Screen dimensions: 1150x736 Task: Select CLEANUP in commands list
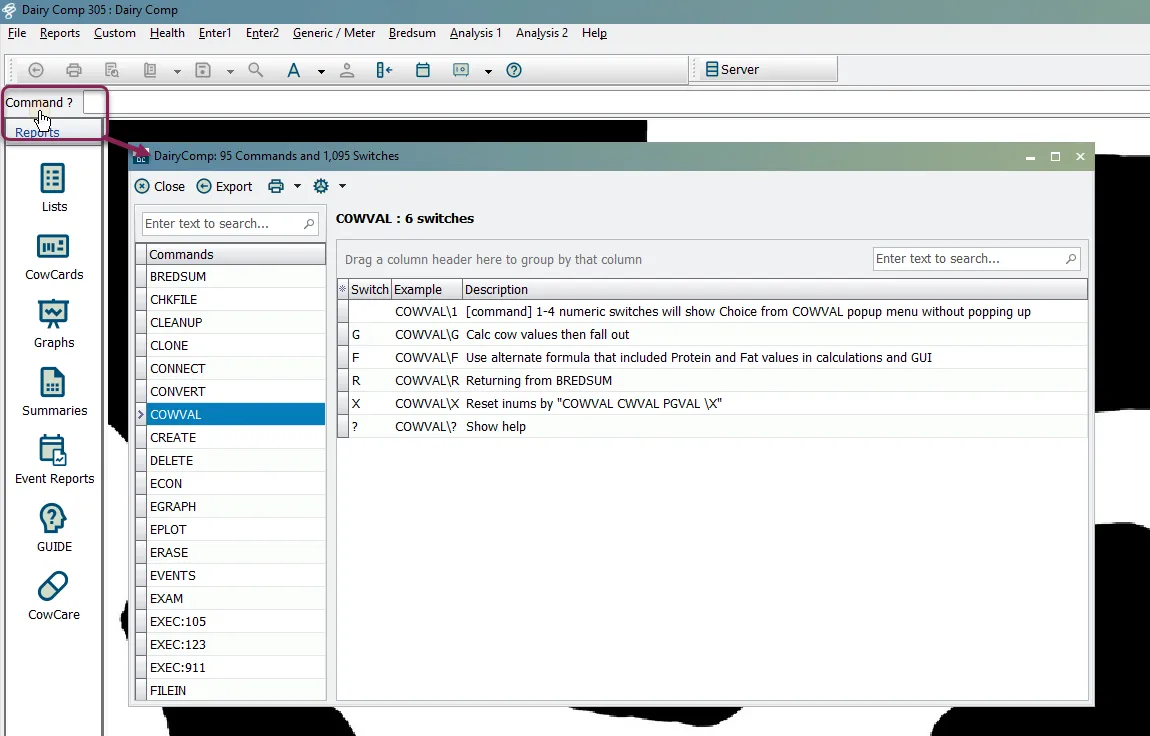pyautogui.click(x=235, y=323)
